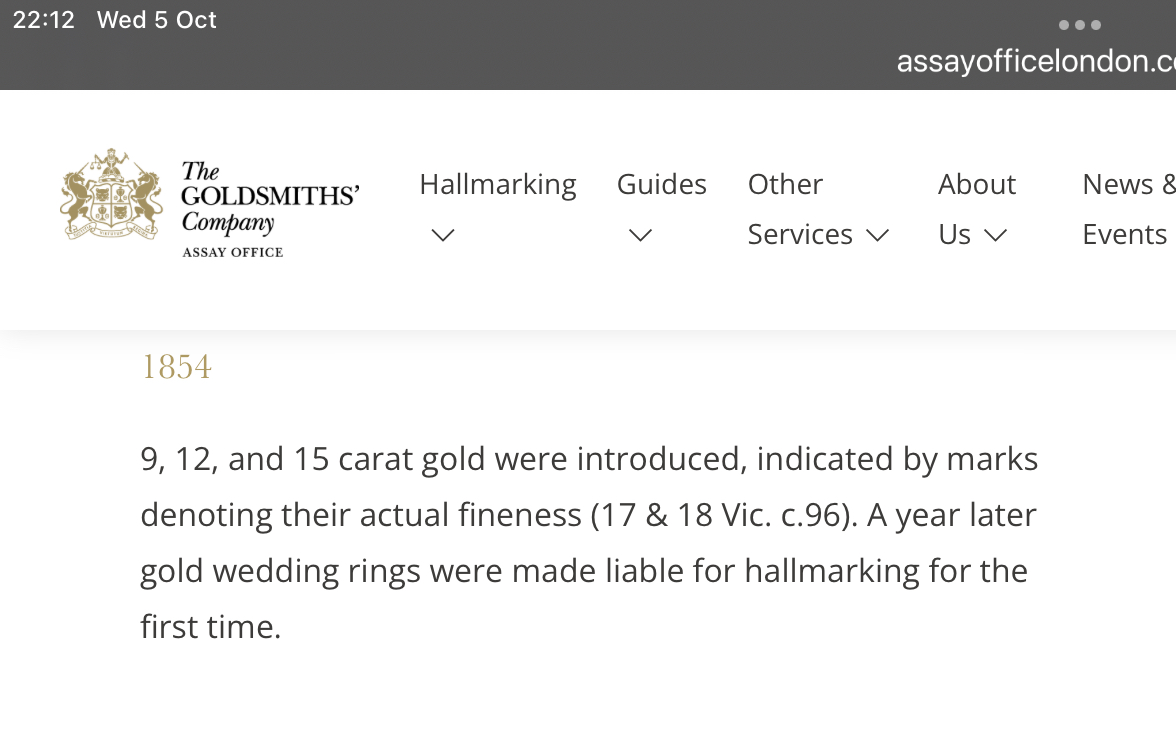Click the Goldsmiths' Company crest logo
Screen dimensions: 1176x749
pyautogui.click(x=111, y=195)
